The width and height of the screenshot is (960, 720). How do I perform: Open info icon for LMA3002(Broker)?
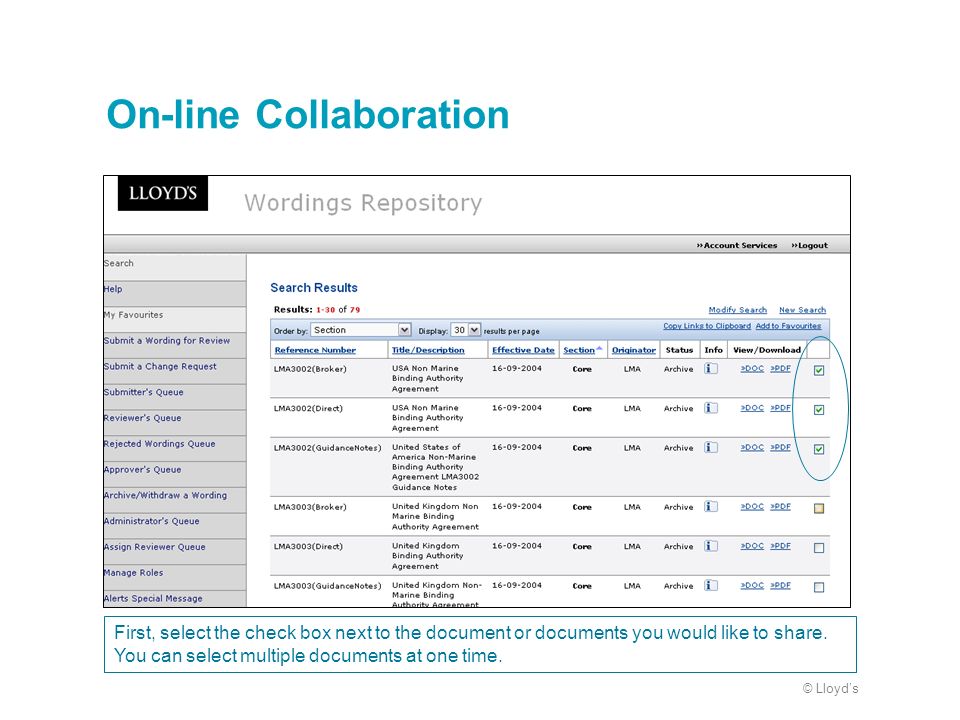pyautogui.click(x=710, y=369)
